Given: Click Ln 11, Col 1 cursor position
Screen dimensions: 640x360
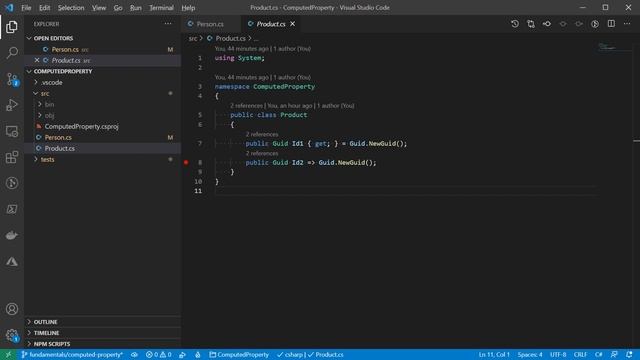Looking at the screenshot, I should (494, 355).
